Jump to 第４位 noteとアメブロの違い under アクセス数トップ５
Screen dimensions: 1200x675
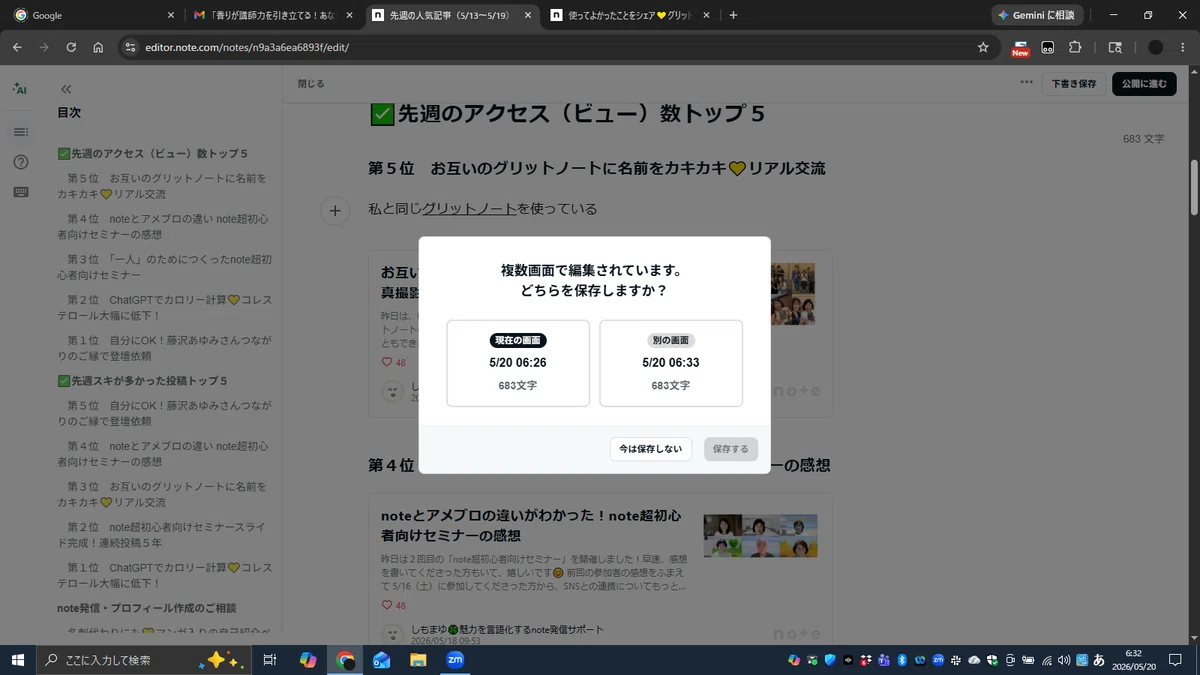[x=163, y=226]
